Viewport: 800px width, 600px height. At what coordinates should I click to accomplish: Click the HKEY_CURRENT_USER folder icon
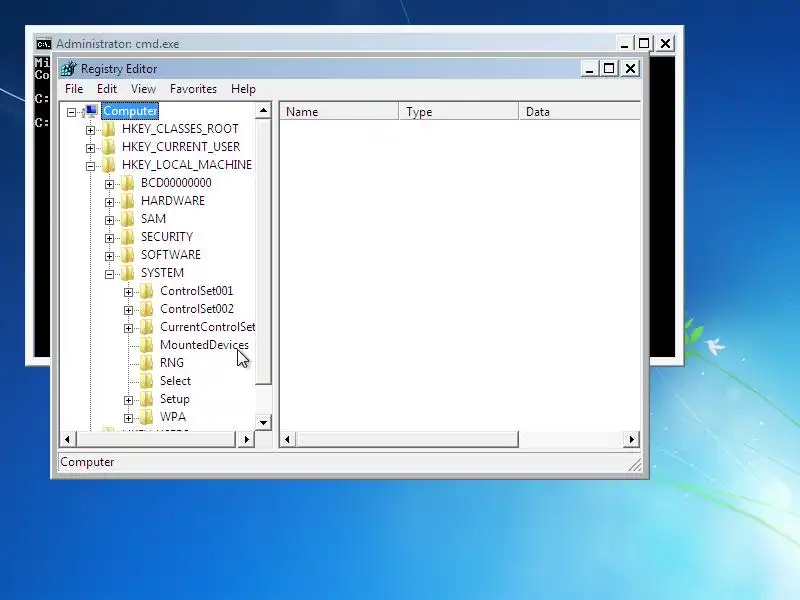pos(109,147)
